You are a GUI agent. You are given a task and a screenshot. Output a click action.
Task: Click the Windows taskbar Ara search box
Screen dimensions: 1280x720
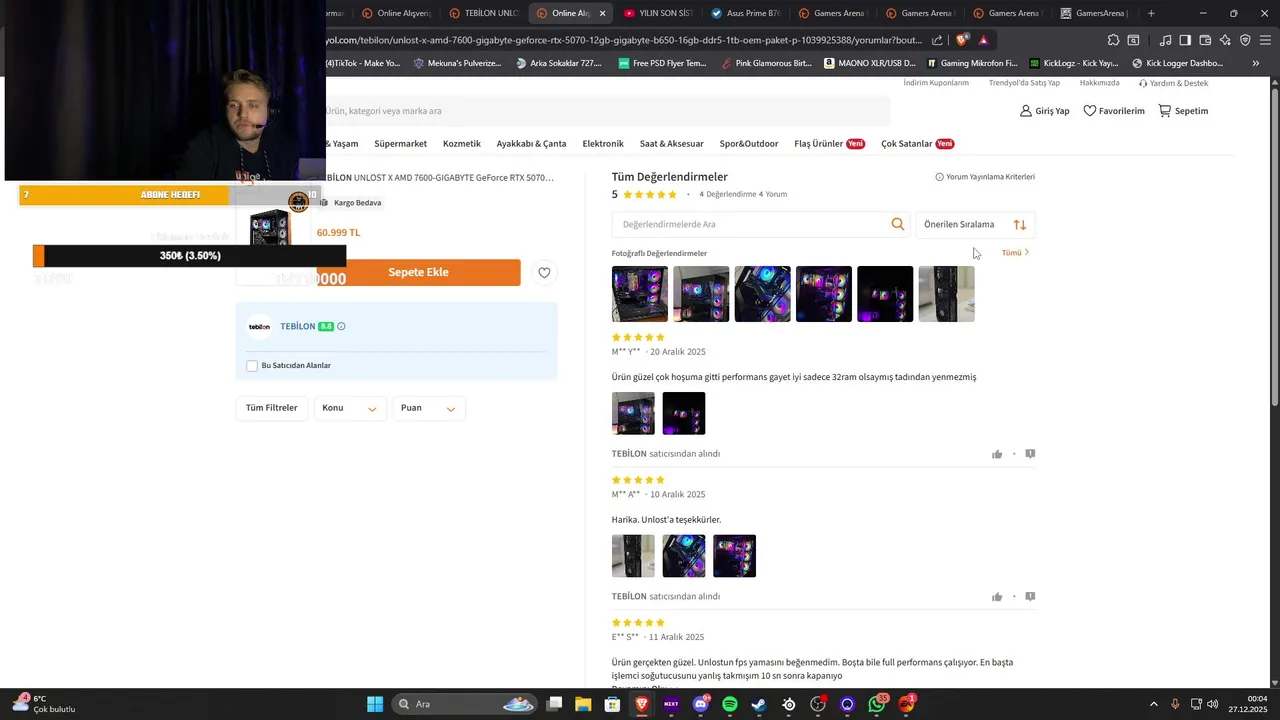point(466,704)
